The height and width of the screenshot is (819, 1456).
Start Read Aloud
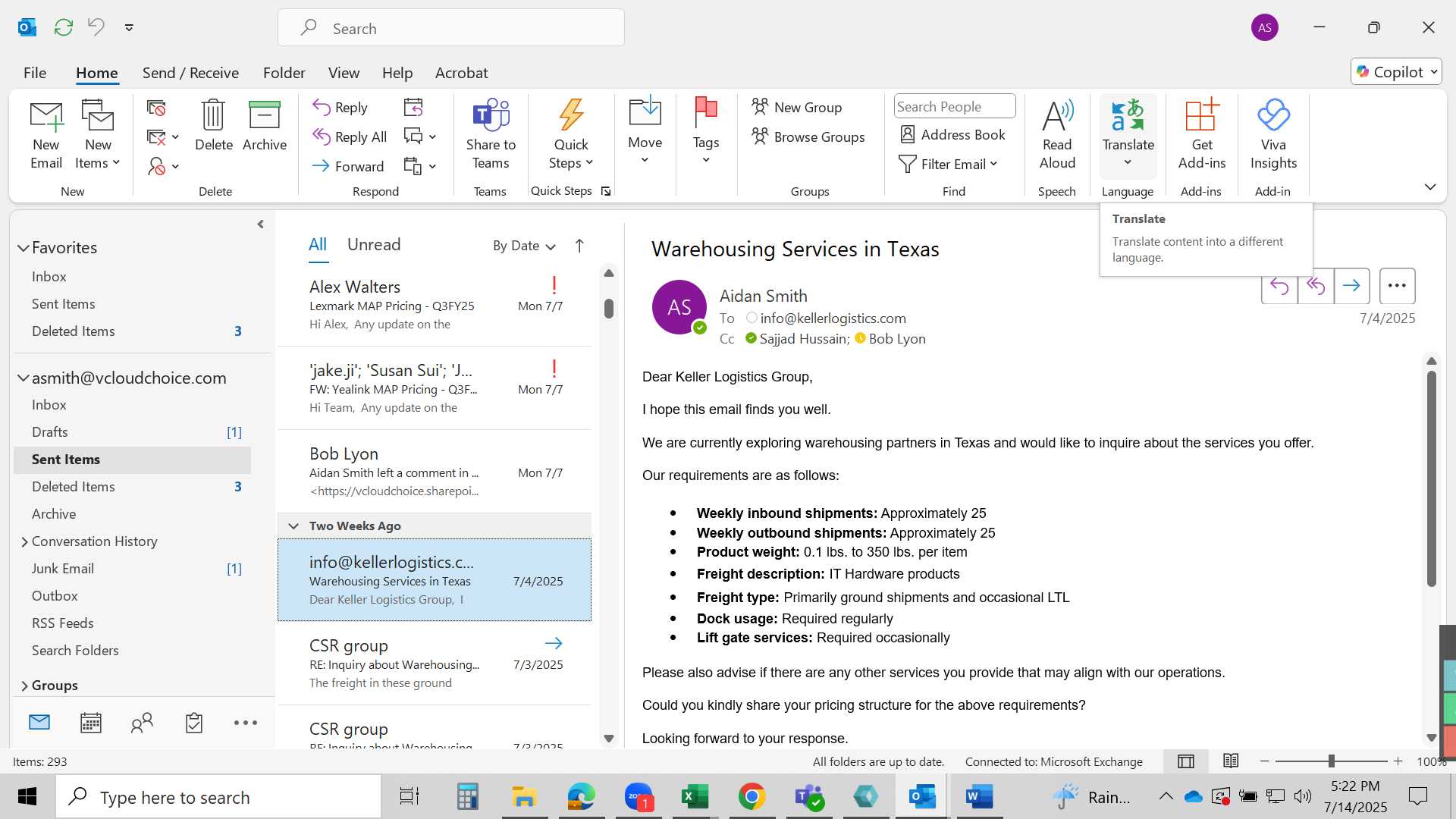[1057, 135]
